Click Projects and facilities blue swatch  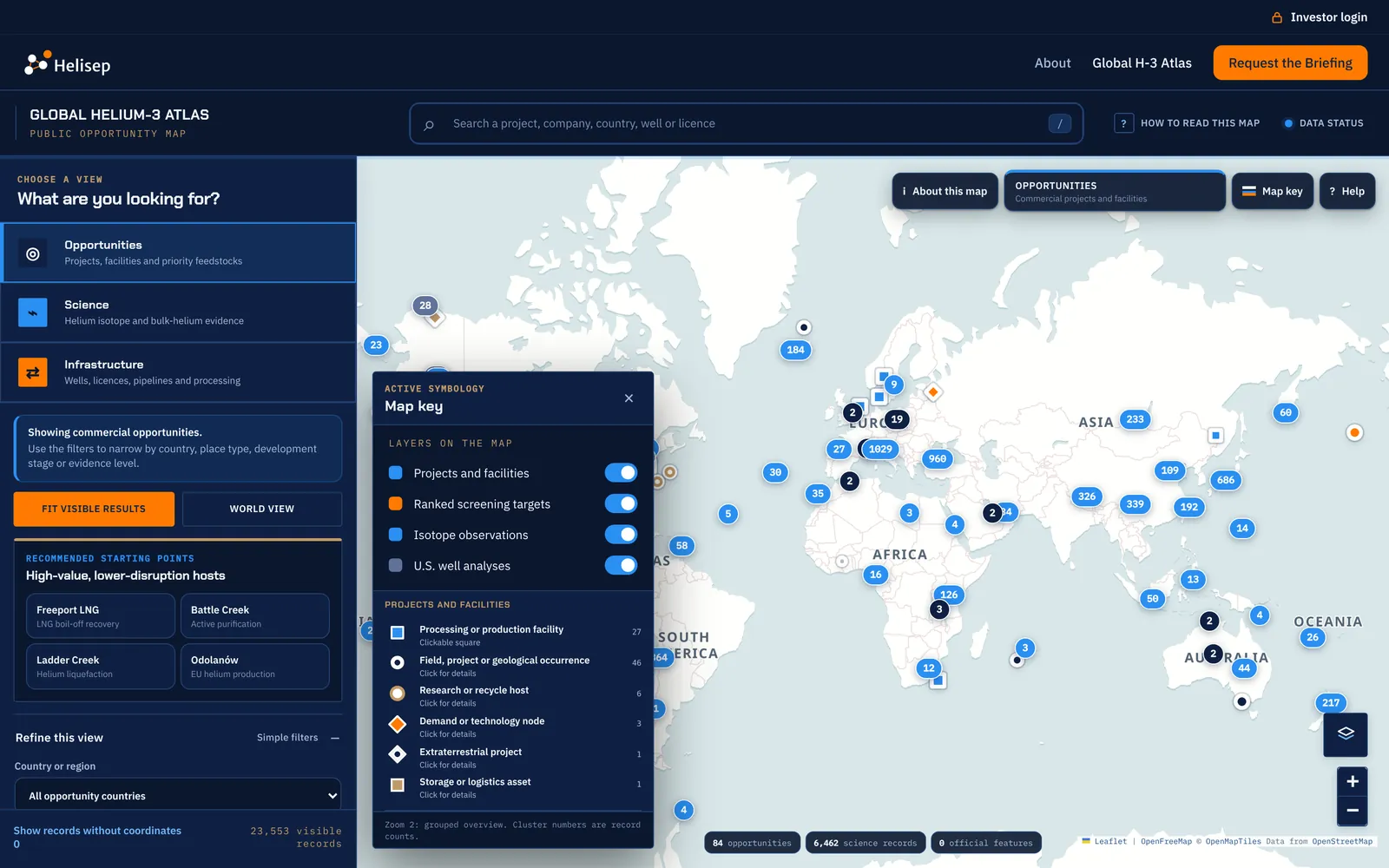[395, 473]
